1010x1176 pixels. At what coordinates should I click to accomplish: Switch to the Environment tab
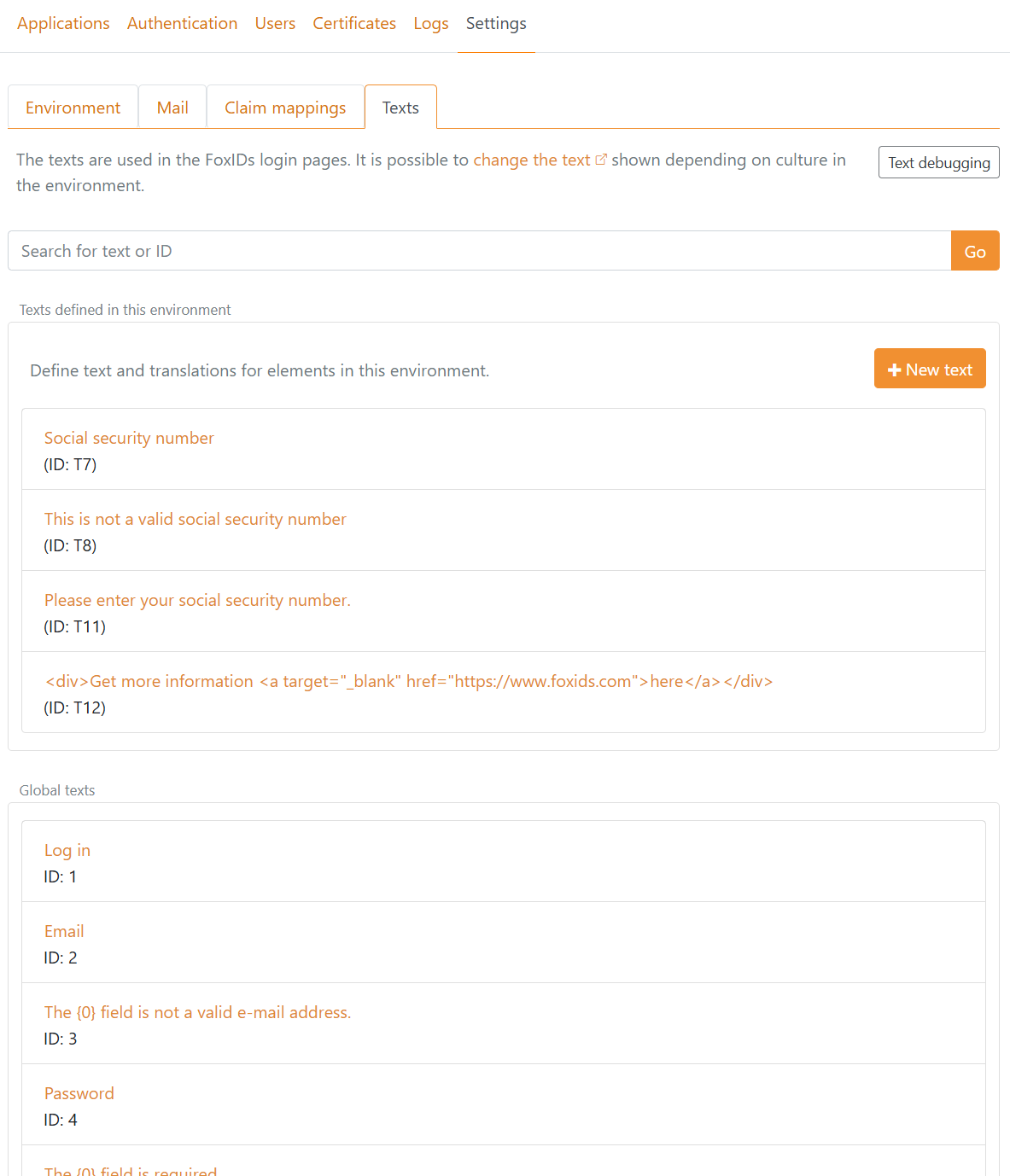click(73, 107)
